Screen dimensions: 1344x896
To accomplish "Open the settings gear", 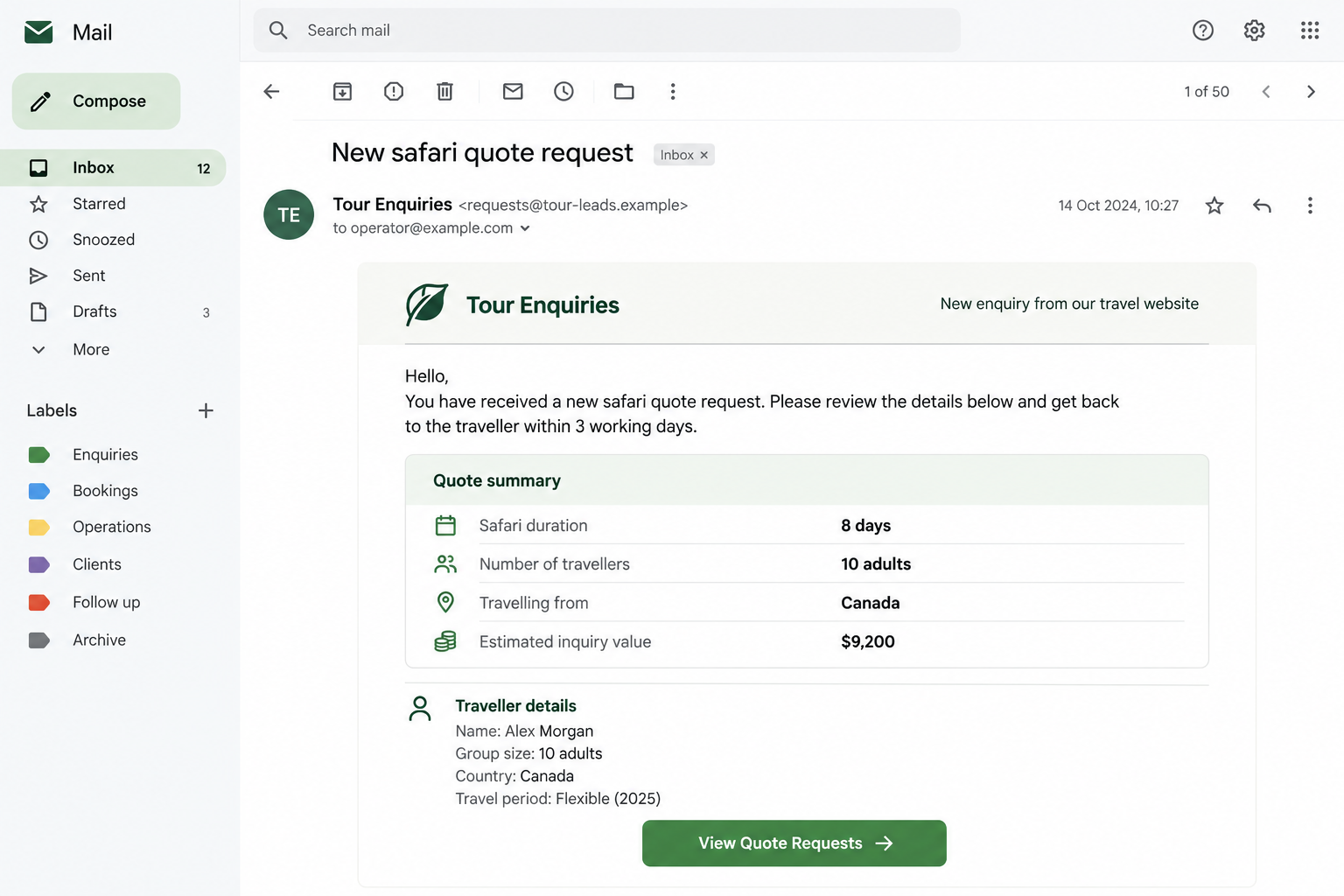I will point(1254,31).
